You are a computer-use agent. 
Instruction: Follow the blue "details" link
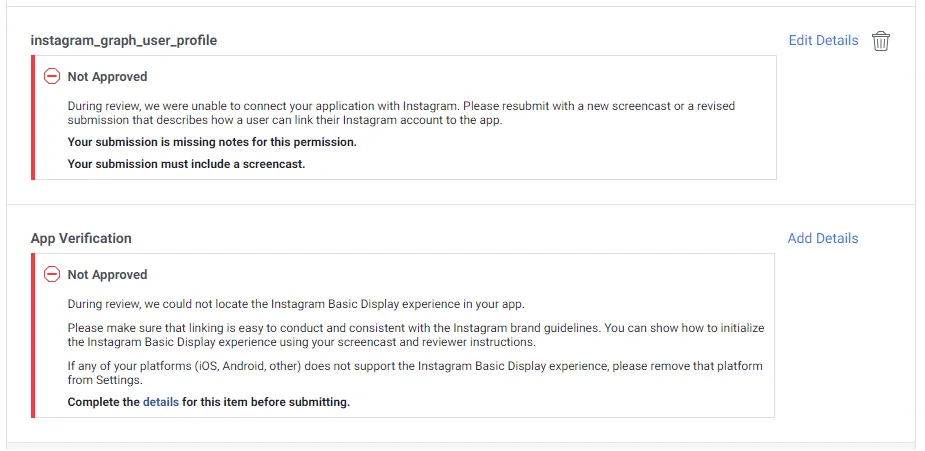click(160, 402)
